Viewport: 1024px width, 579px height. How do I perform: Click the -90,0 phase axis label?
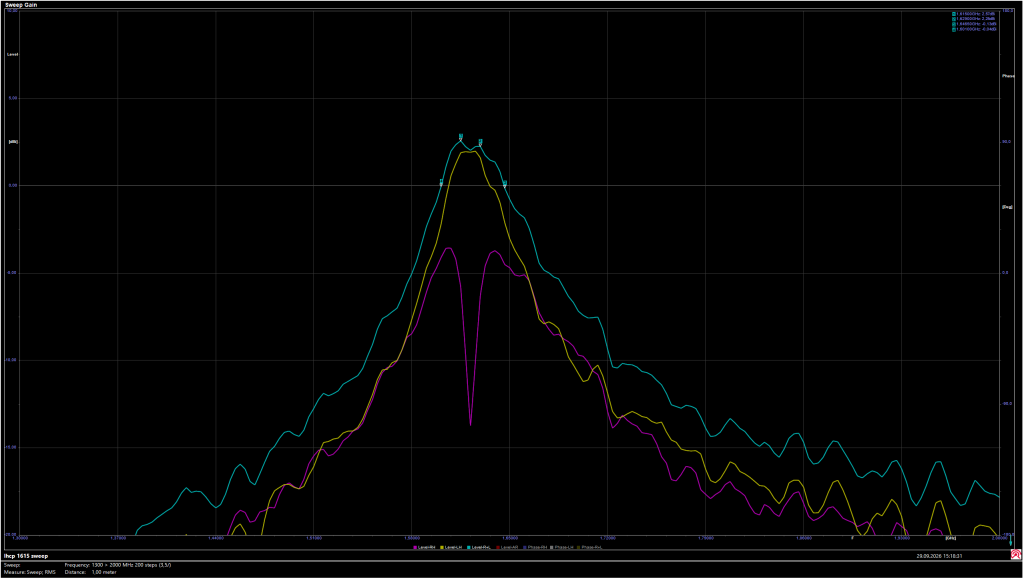1007,403
